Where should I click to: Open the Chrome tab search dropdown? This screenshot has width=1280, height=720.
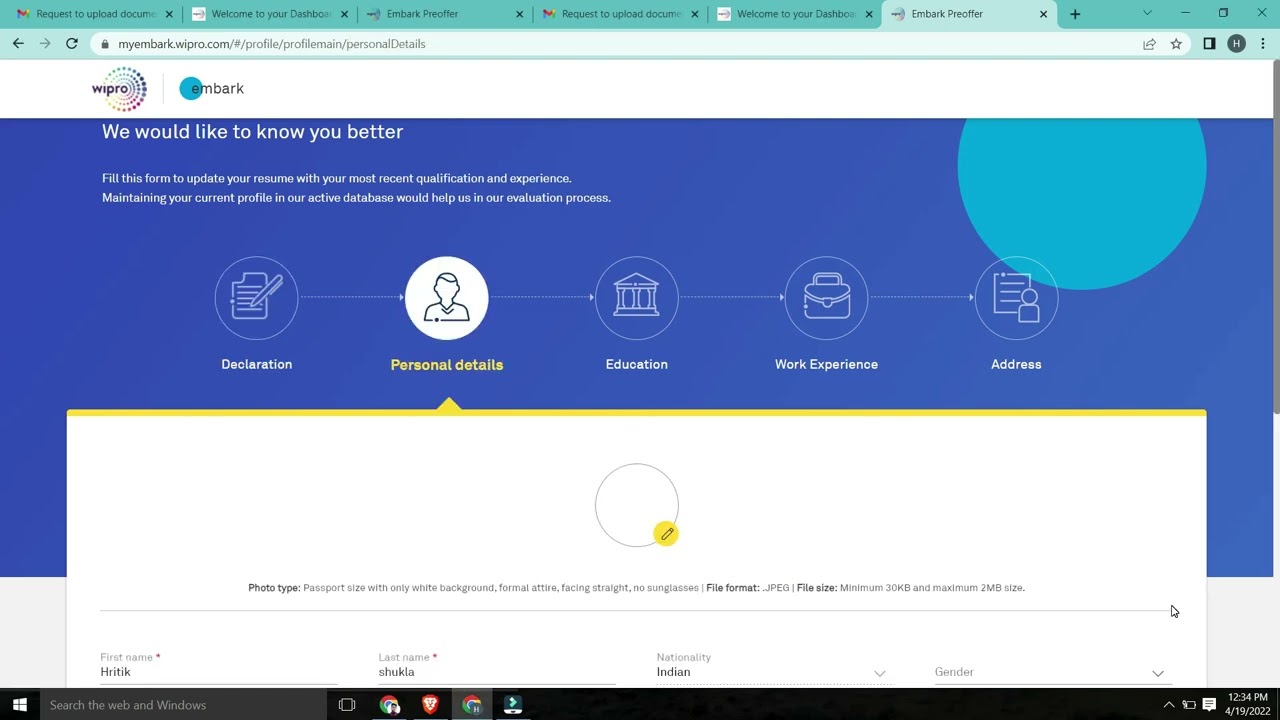1147,14
